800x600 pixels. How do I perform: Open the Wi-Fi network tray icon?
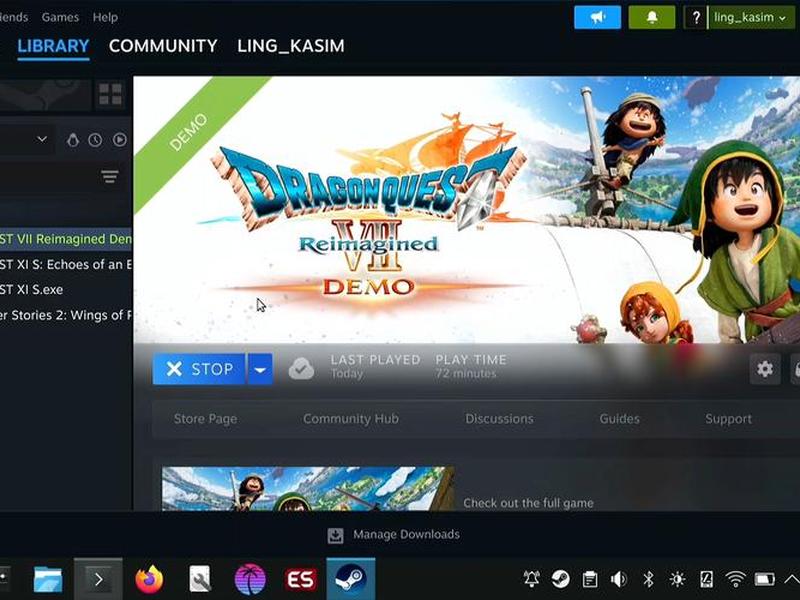735,579
